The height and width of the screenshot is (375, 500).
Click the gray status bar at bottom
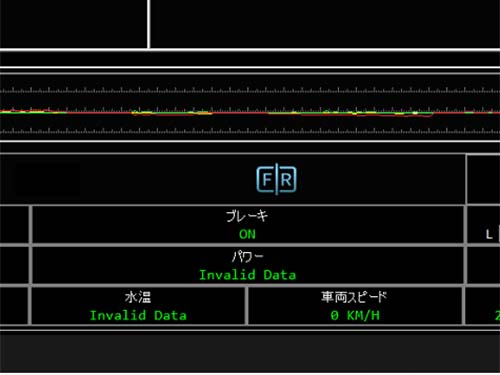pyautogui.click(x=250, y=352)
